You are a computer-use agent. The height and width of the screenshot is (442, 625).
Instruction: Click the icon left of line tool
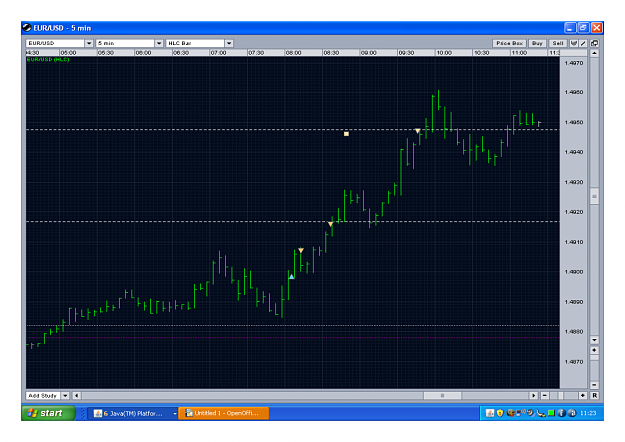(574, 43)
